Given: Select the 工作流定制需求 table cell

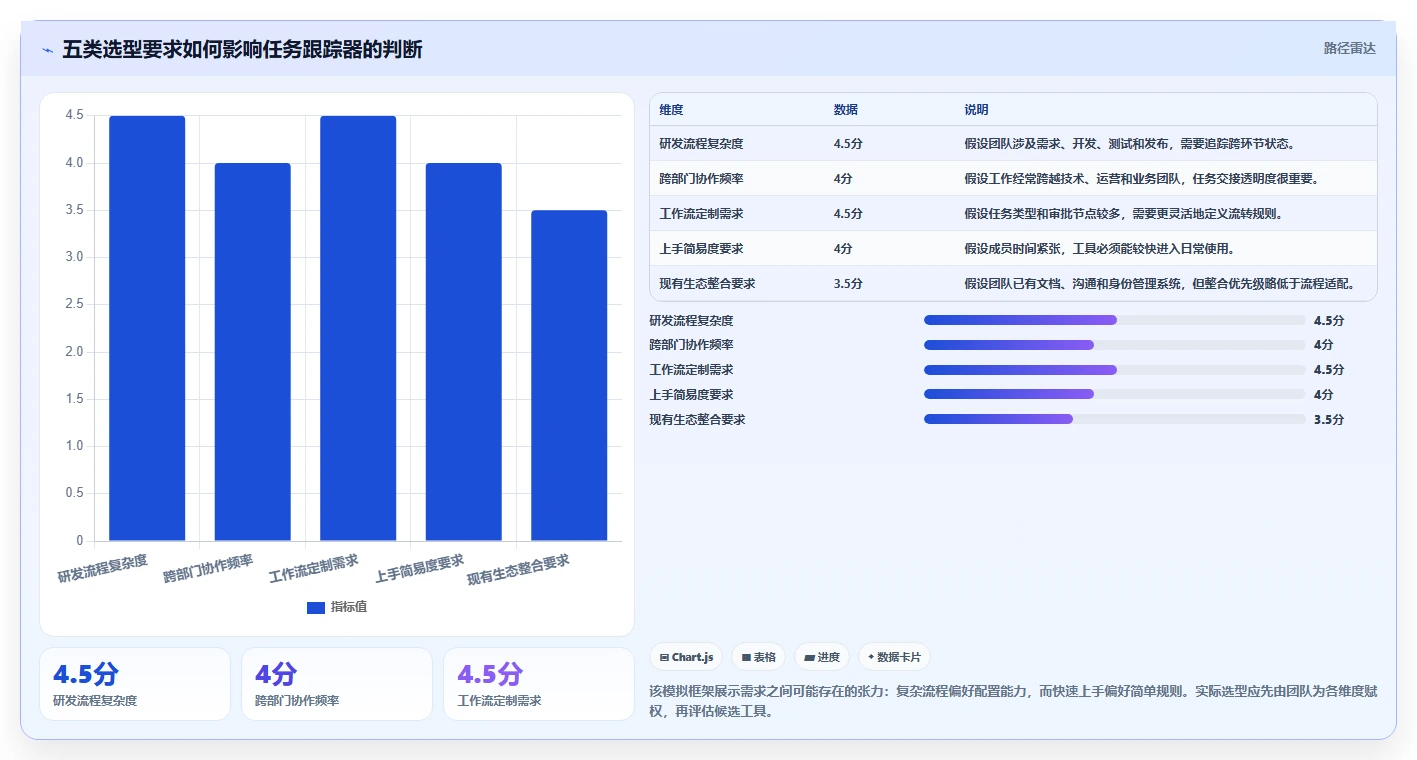Looking at the screenshot, I should coord(701,214).
